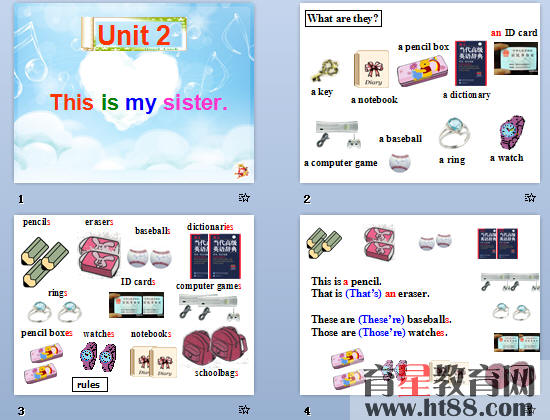Click the animation star icon under slide 2
The image size is (550, 420).
(x=530, y=198)
